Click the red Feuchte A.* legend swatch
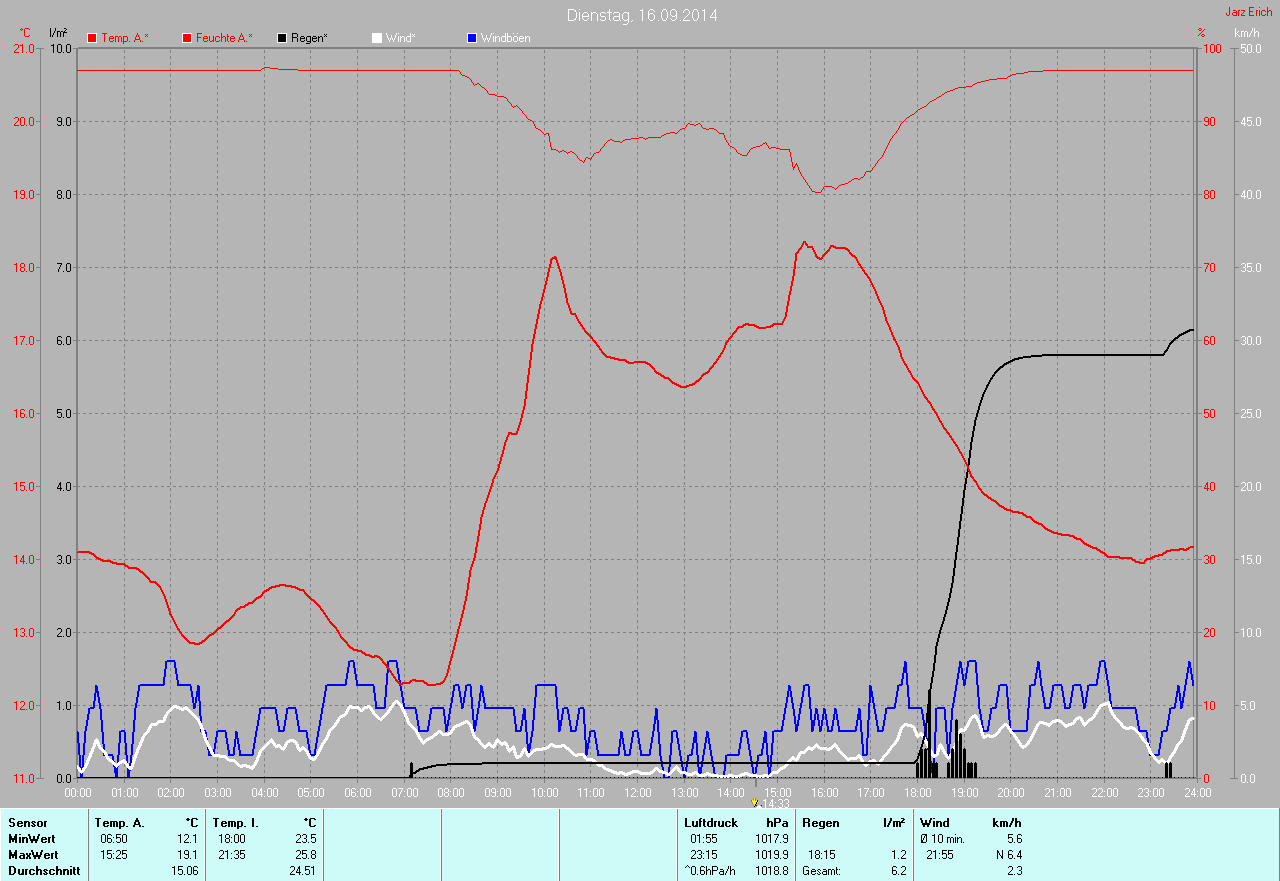1280x881 pixels. [x=186, y=38]
